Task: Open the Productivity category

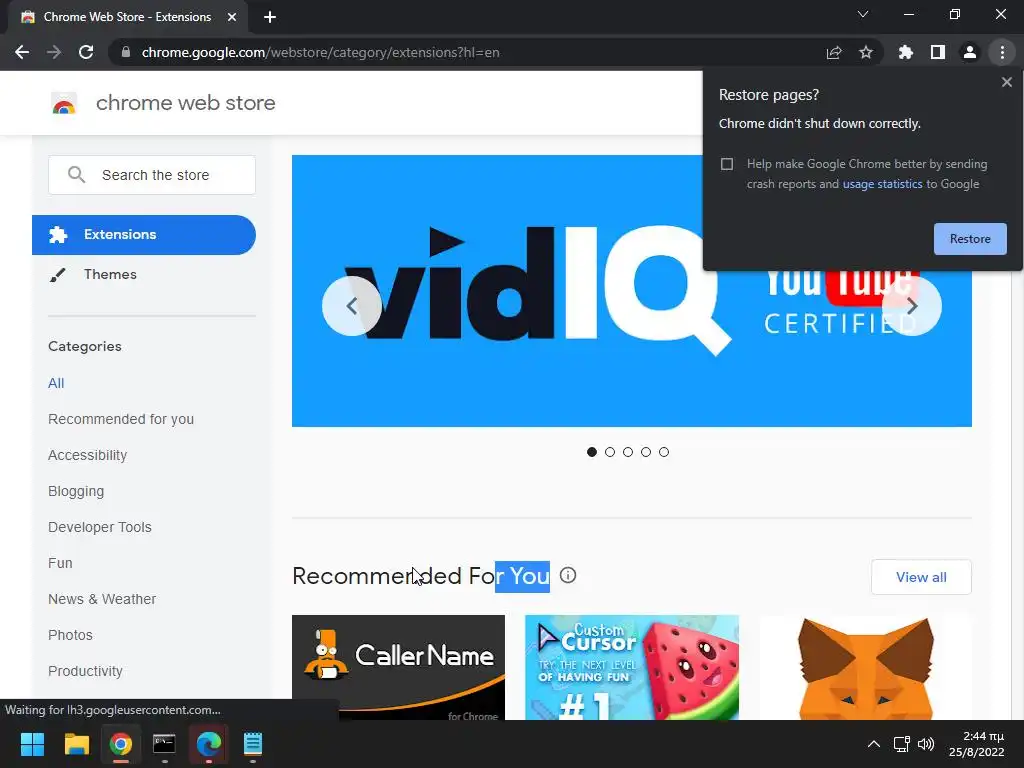Action: [x=86, y=671]
